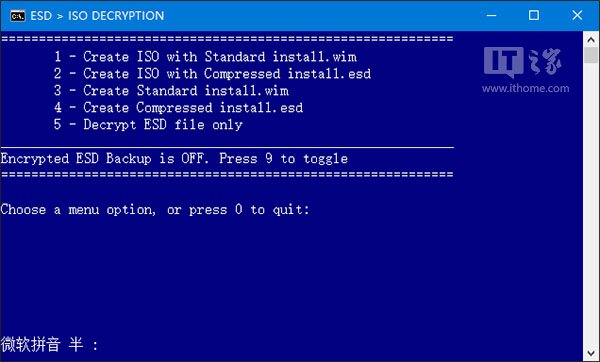
Task: Click option 3 Create Standard install.wim
Action: point(171,91)
